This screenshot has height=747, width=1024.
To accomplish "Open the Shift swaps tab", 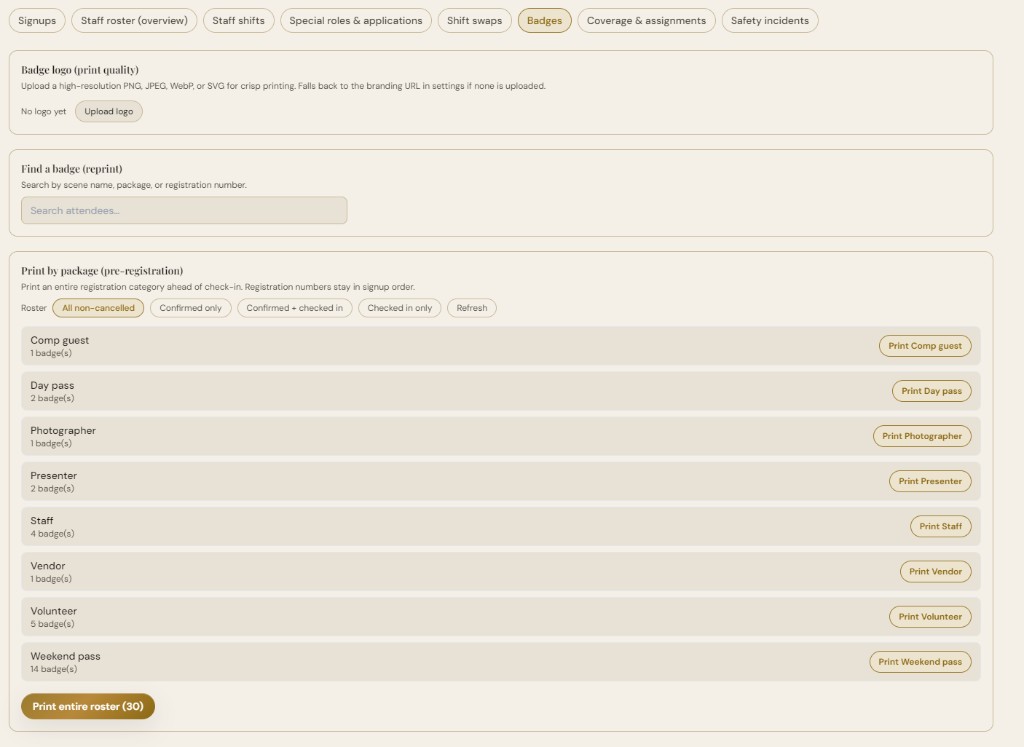I will point(475,20).
